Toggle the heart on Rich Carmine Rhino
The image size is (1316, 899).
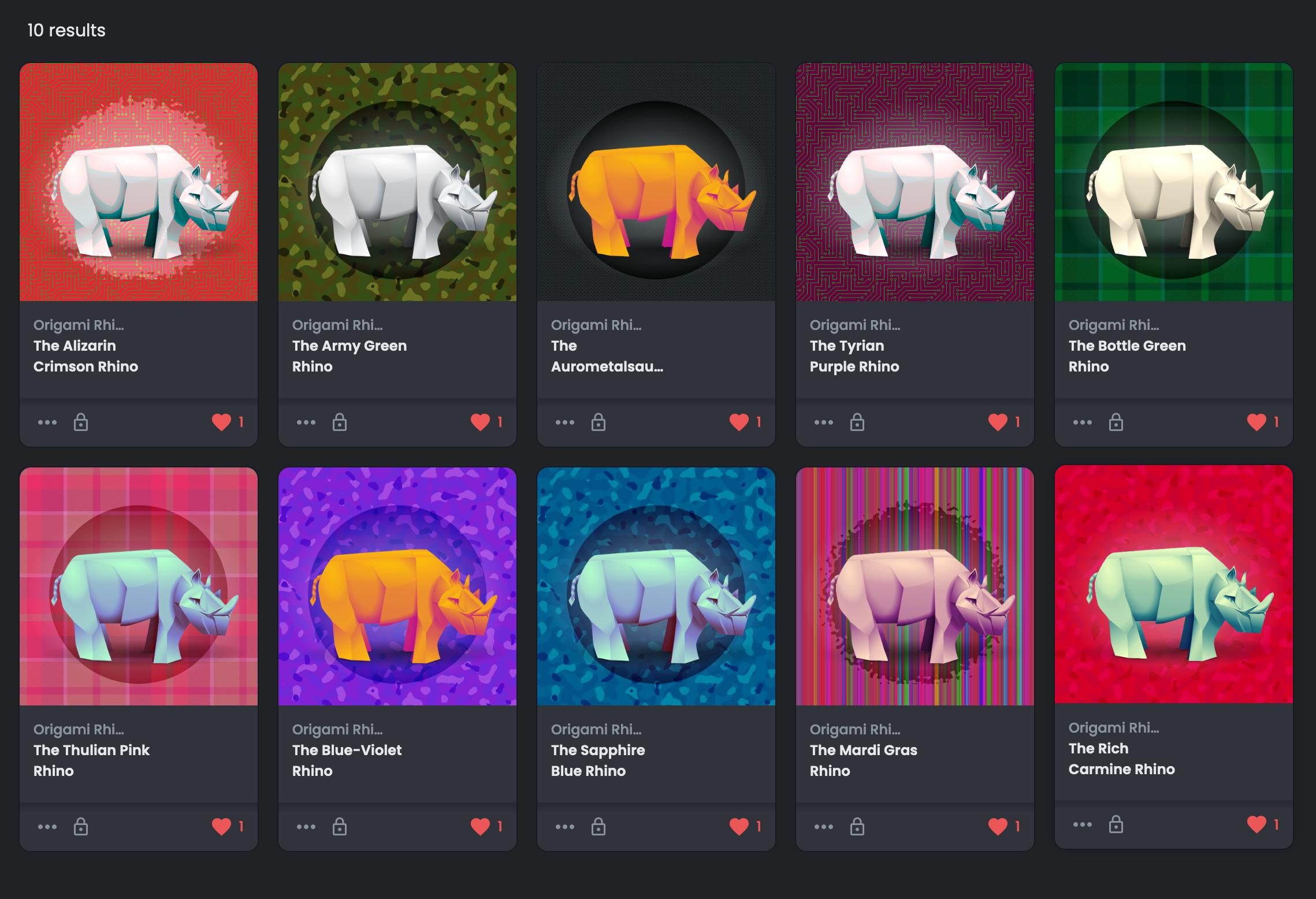point(1256,824)
